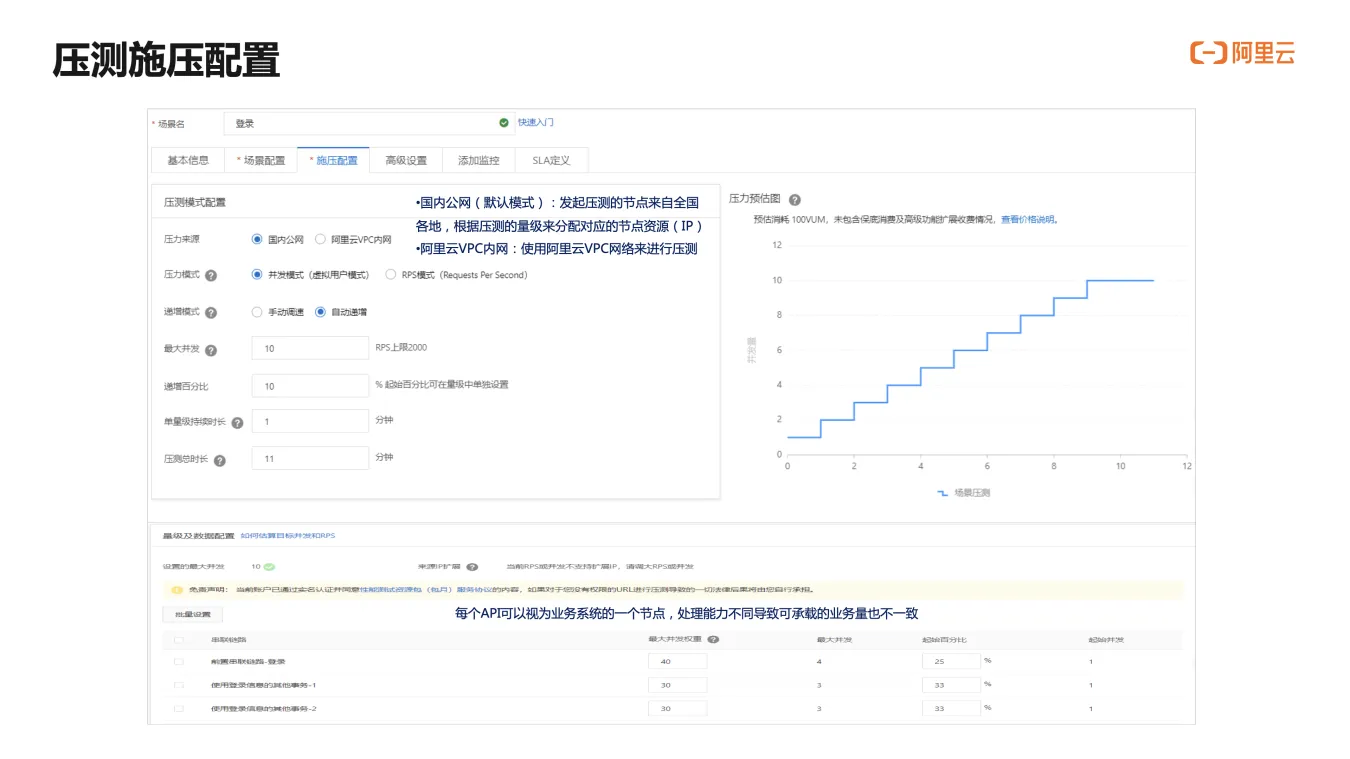Choose 并发模式 (虚拟用户模式) radio
Screen dimensions: 1350x759
point(258,275)
